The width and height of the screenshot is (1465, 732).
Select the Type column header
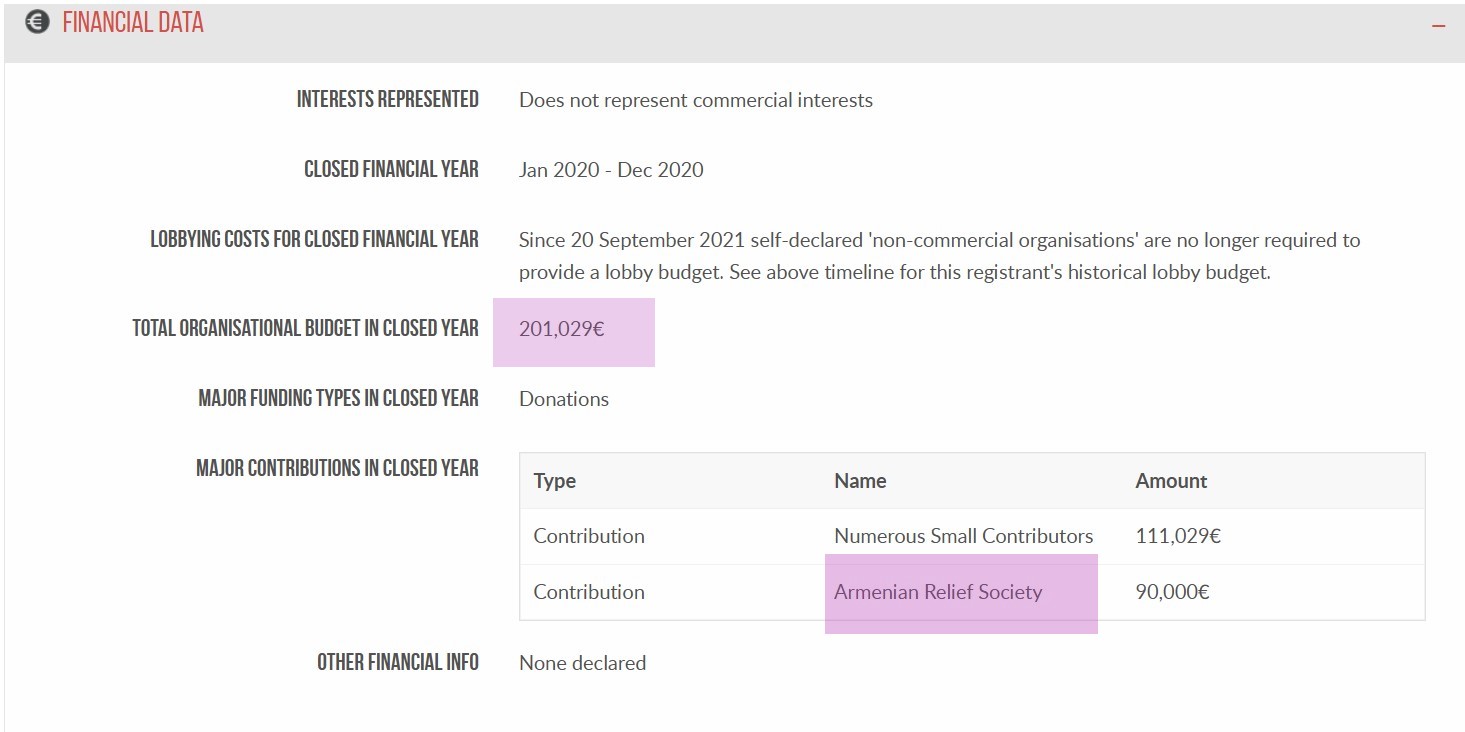click(555, 481)
